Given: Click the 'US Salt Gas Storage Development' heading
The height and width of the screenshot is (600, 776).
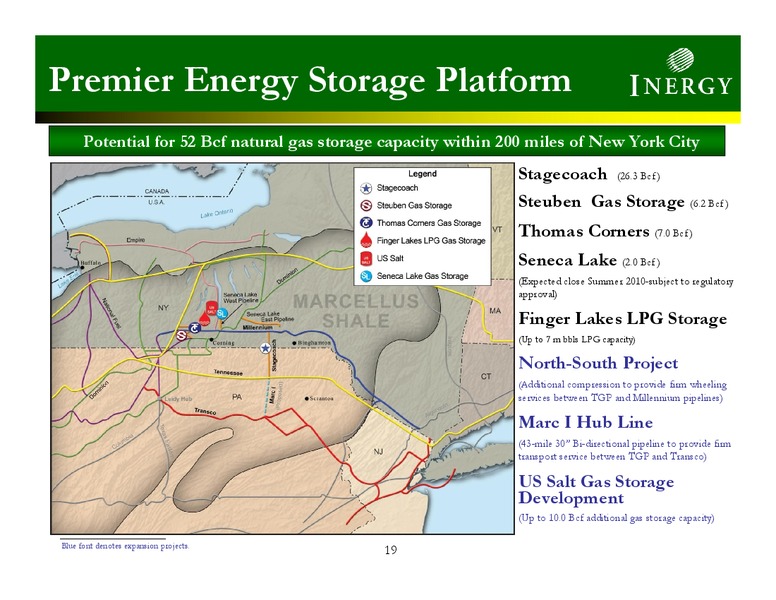Looking at the screenshot, I should coord(596,489).
